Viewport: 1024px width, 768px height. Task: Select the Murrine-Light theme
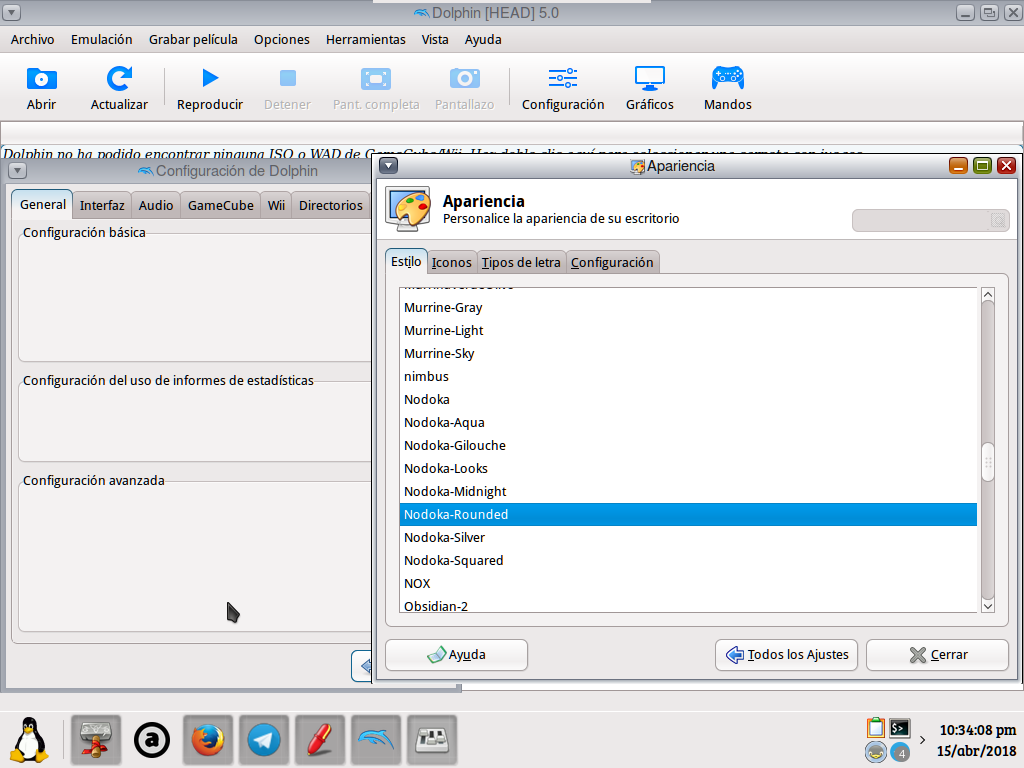click(688, 330)
